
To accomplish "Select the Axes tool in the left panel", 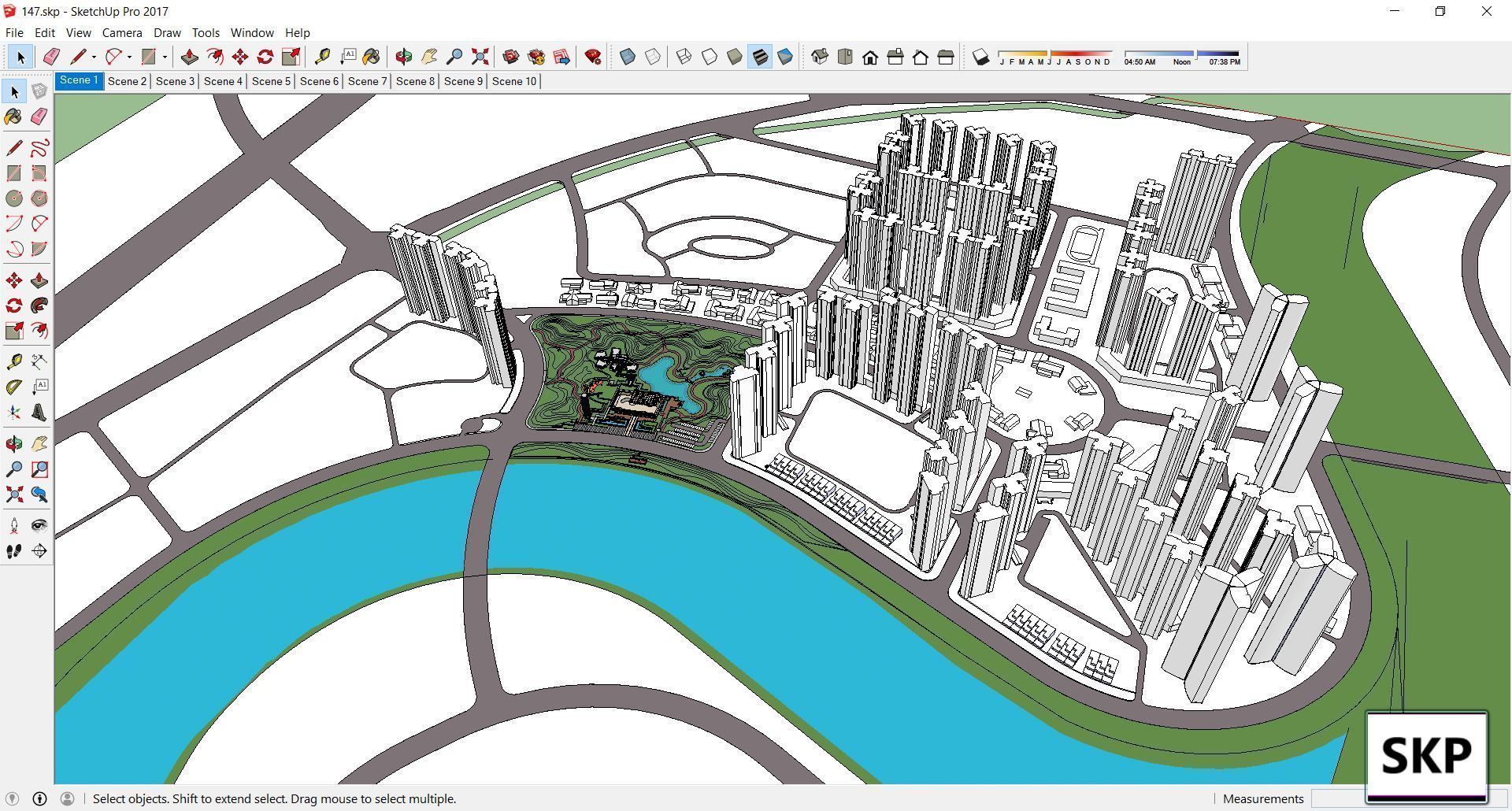I will 14,413.
